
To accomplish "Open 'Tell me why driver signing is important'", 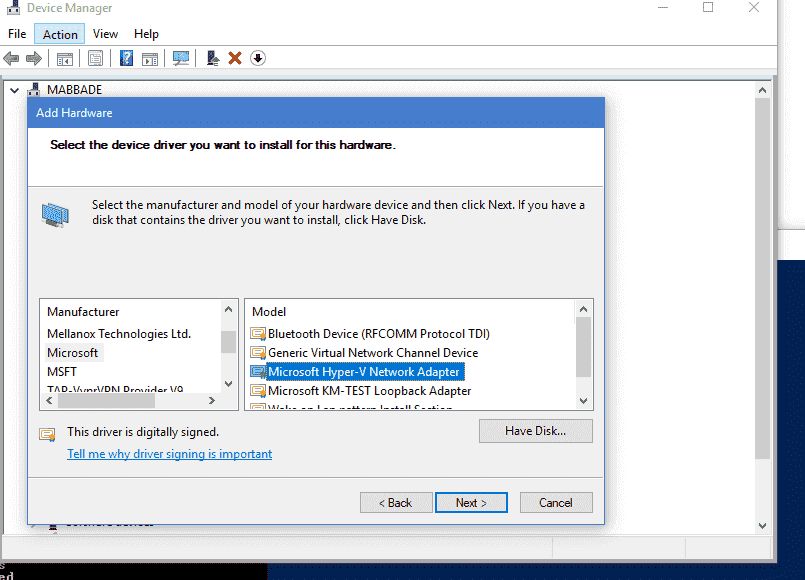I will pyautogui.click(x=169, y=454).
